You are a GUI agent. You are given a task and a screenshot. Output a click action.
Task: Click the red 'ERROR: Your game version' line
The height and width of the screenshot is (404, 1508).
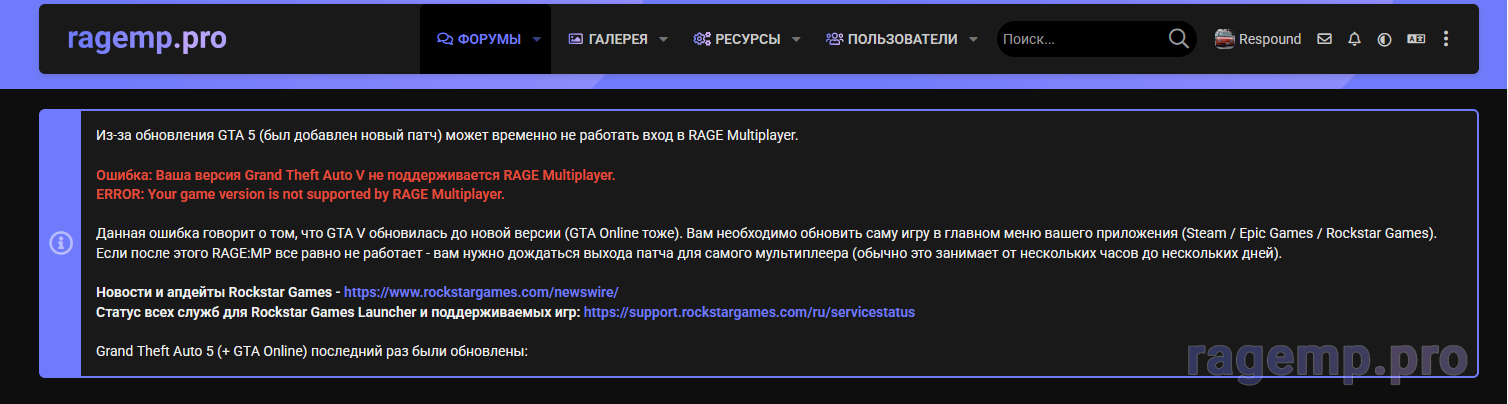[x=300, y=194]
